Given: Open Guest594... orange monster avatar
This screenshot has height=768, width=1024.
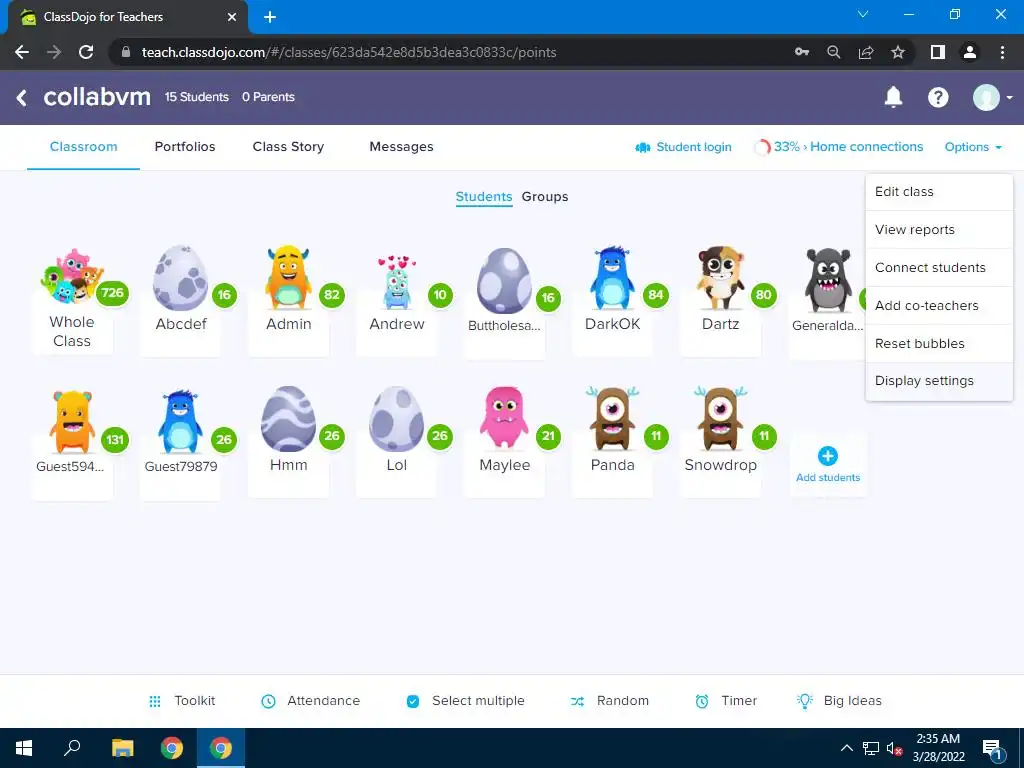Looking at the screenshot, I should tap(72, 422).
